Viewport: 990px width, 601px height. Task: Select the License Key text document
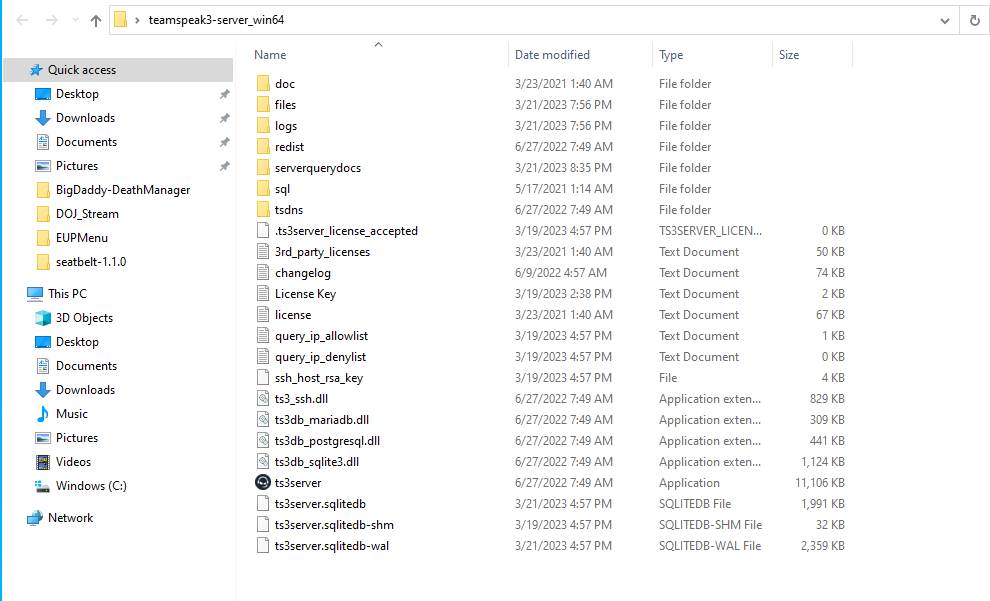pyautogui.click(x=305, y=294)
